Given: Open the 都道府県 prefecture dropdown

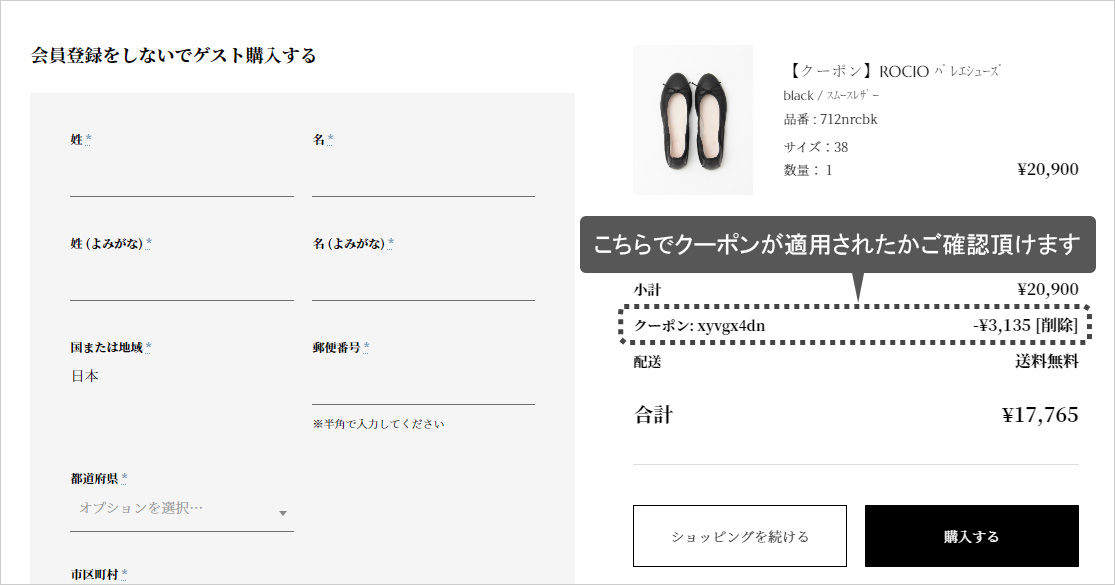Looking at the screenshot, I should 181,511.
